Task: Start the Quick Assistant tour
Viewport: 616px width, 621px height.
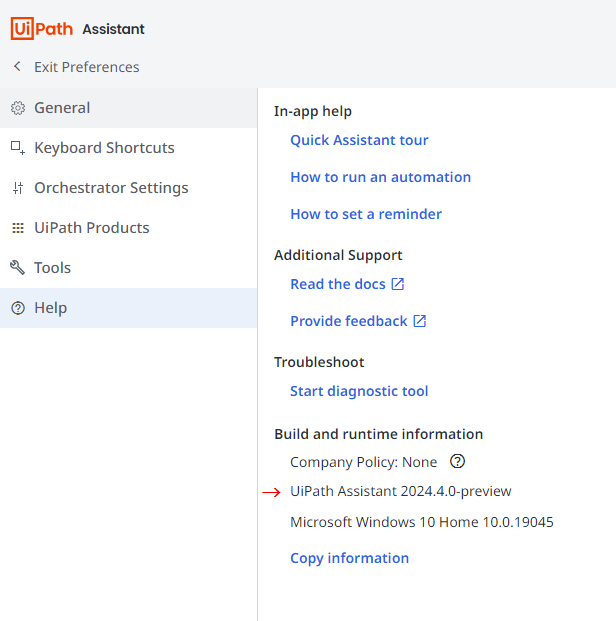Action: [359, 140]
